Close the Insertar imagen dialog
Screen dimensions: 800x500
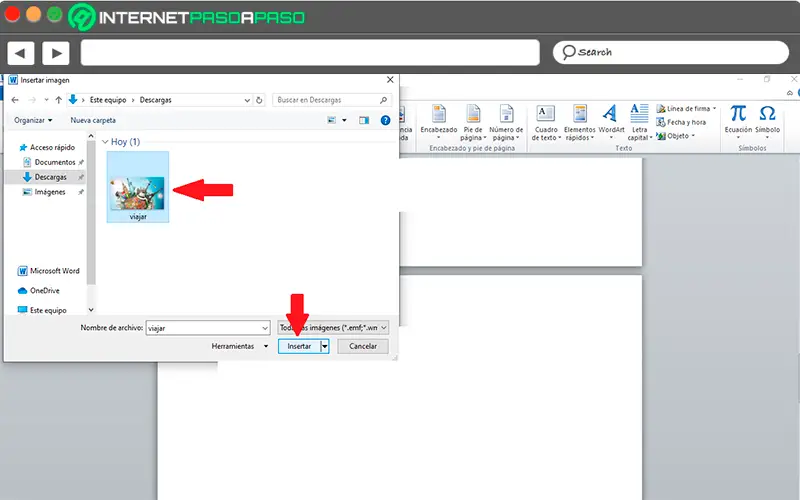pos(390,80)
